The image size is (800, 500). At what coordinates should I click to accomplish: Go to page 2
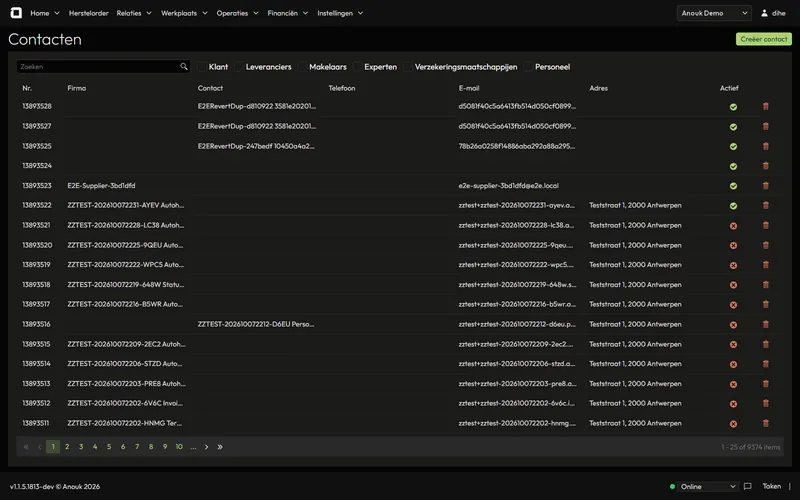[x=67, y=447]
